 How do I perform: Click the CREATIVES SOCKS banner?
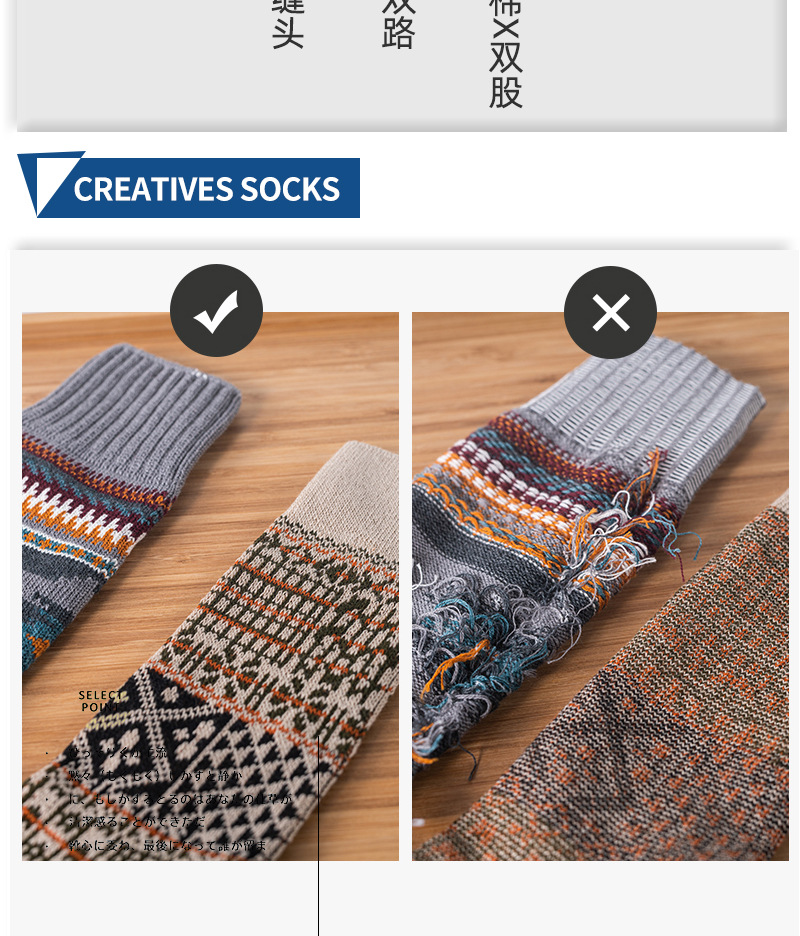click(x=189, y=185)
